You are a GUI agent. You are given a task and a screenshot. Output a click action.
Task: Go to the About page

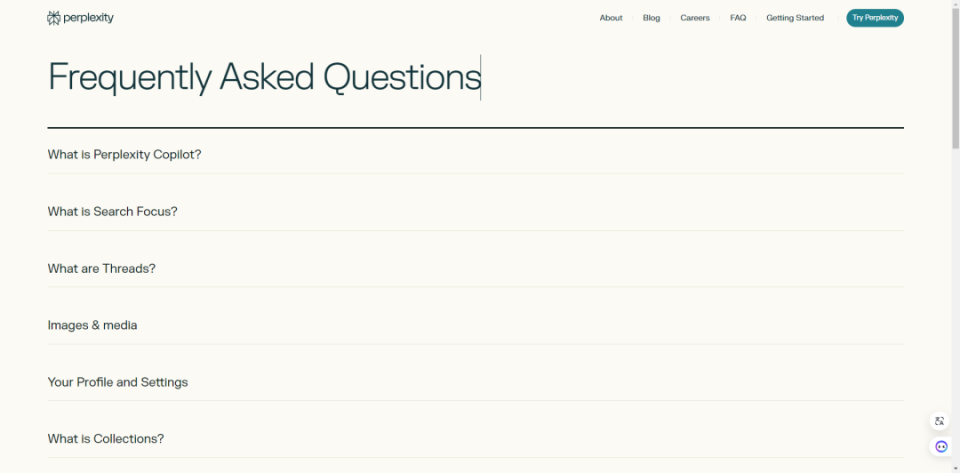[611, 18]
